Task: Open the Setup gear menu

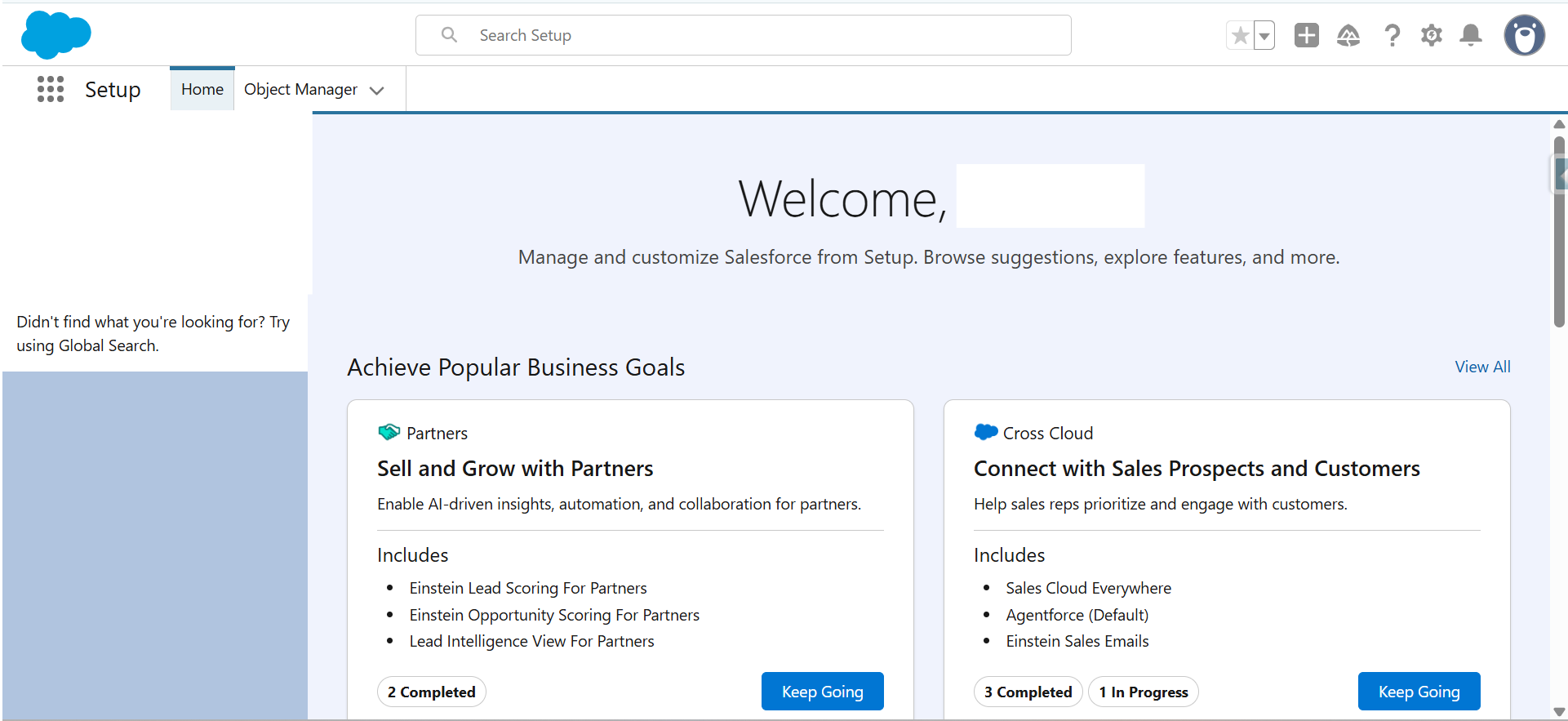Action: pyautogui.click(x=1431, y=35)
